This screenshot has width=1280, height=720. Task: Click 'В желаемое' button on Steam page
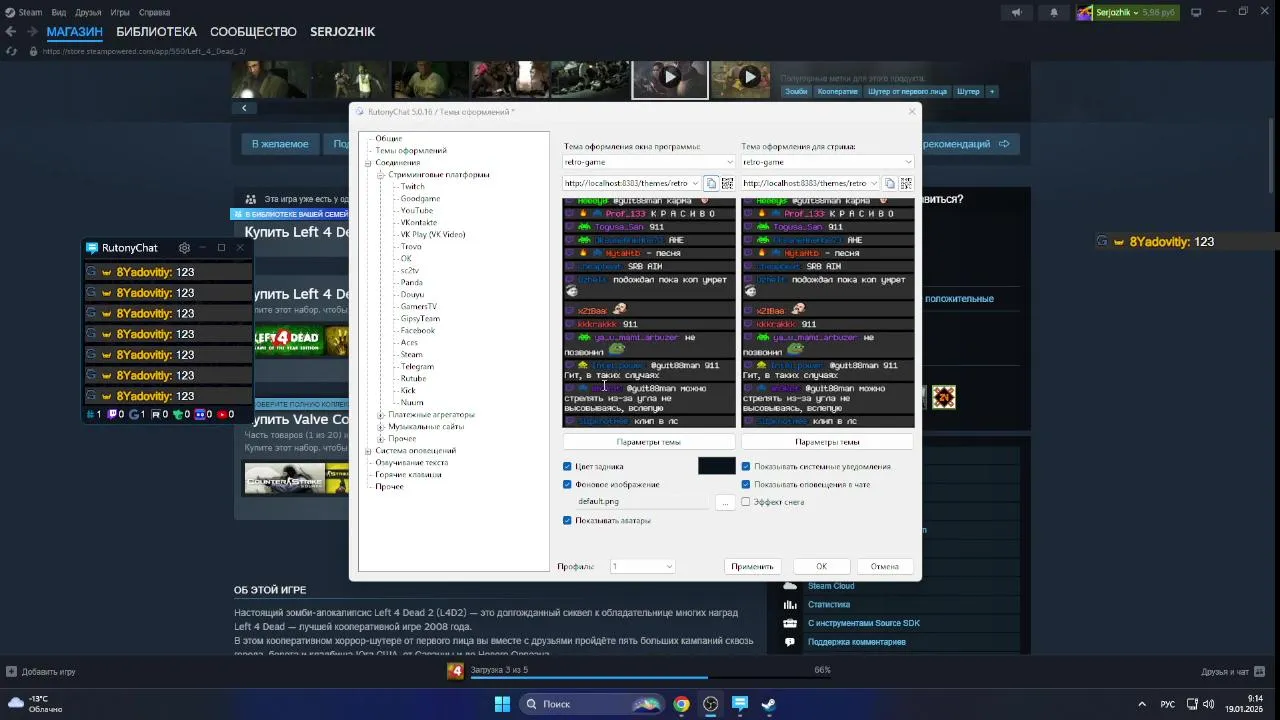tap(280, 144)
